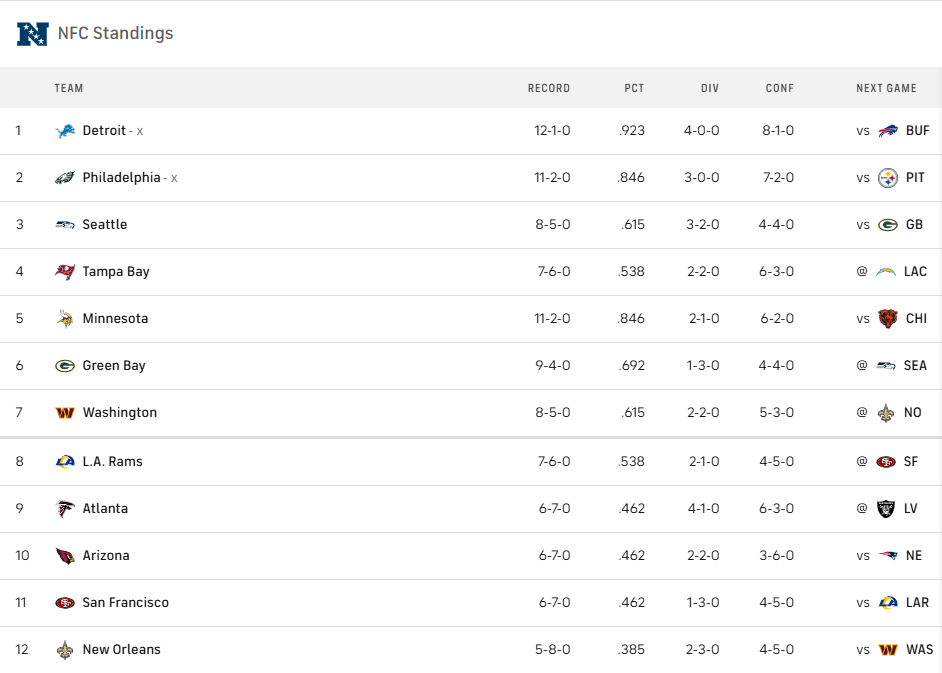Click the Buffalo Bills next-game logo
942x673 pixels.
coord(887,131)
